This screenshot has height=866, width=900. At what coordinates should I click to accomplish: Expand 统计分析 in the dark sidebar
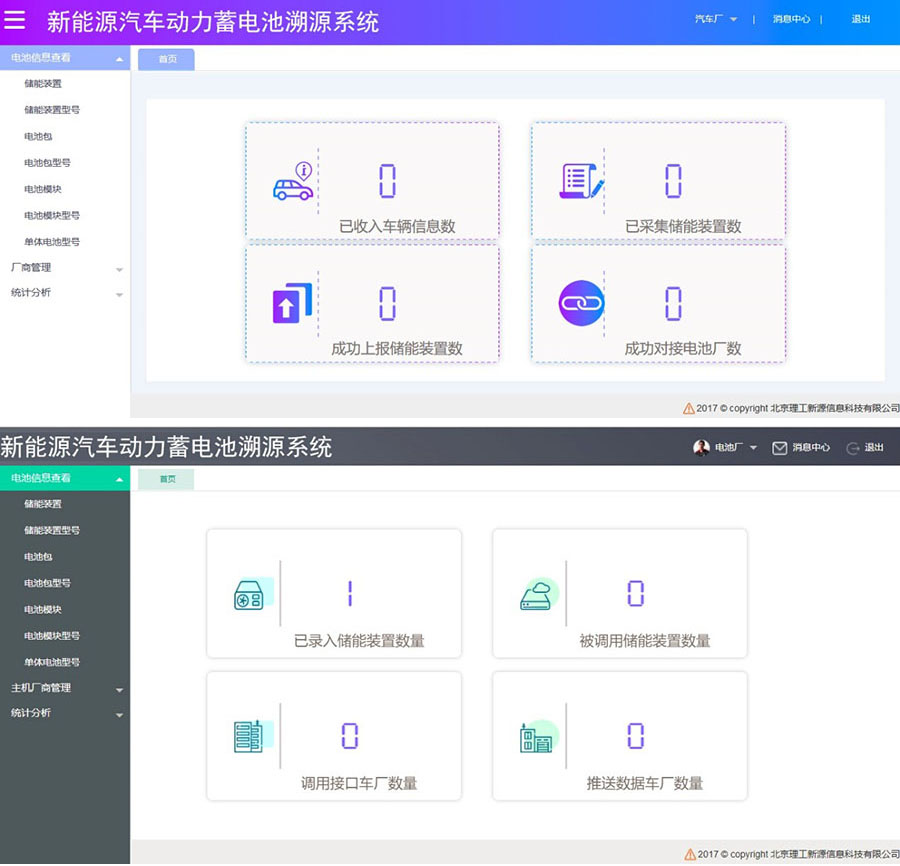click(x=65, y=713)
